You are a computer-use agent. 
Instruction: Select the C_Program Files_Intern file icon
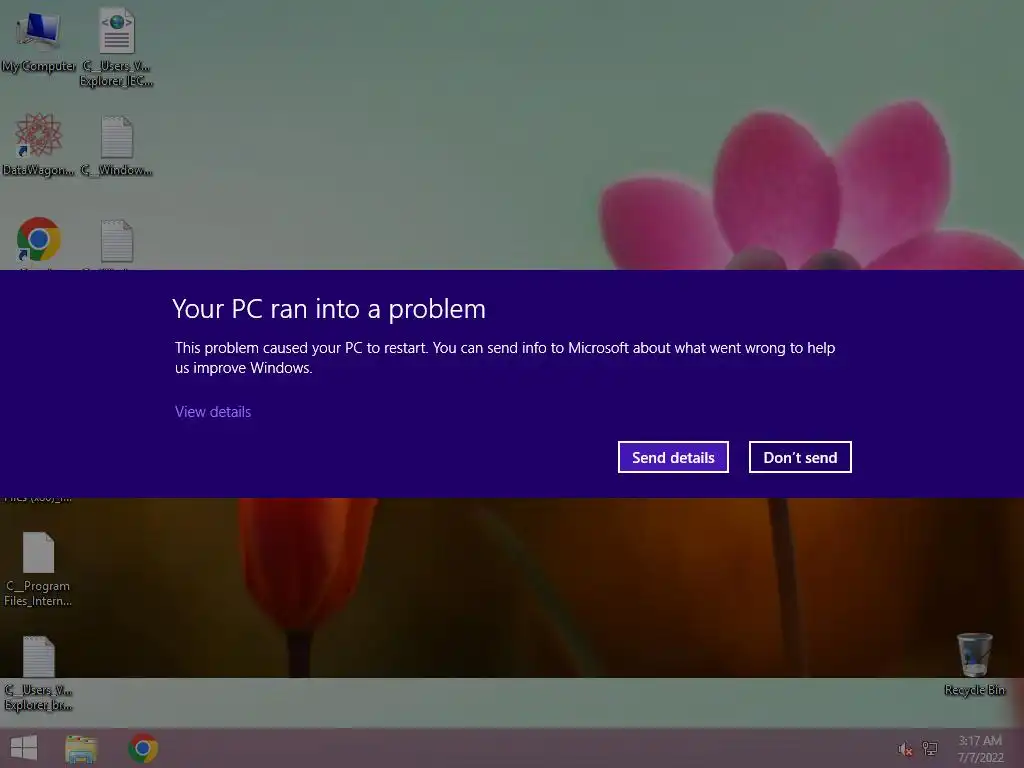[x=38, y=569]
